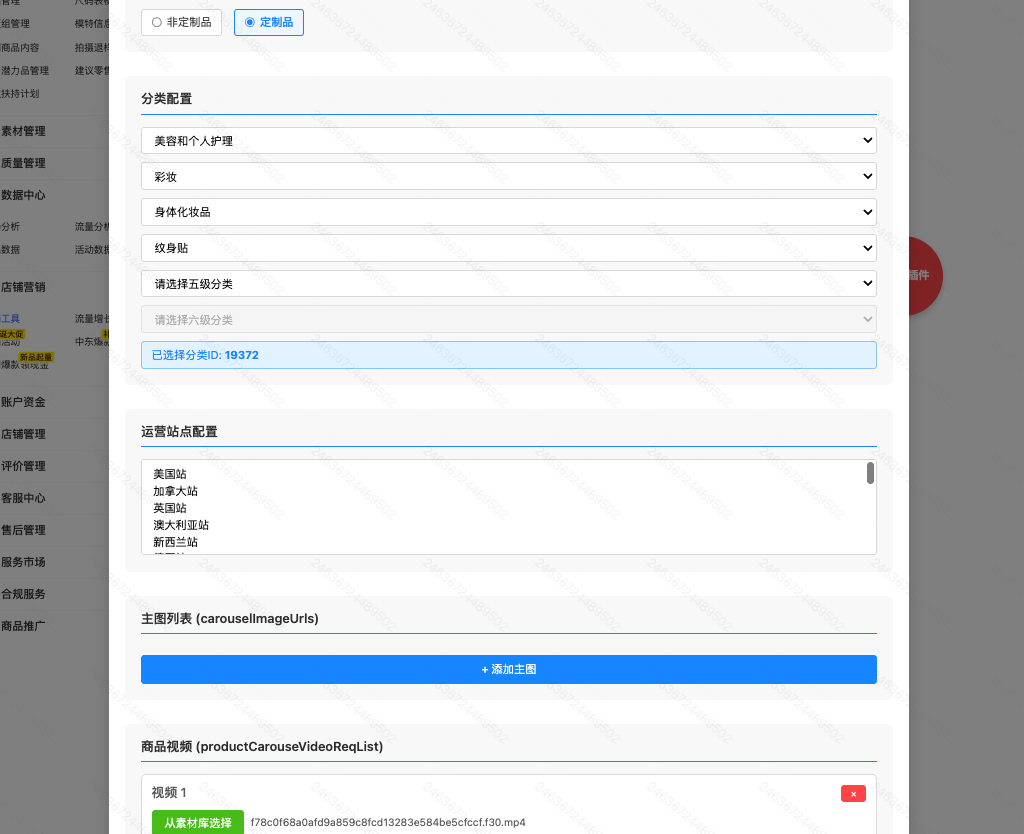Open the 请选择五级分类 dropdown
The image size is (1024, 834).
pyautogui.click(x=508, y=283)
